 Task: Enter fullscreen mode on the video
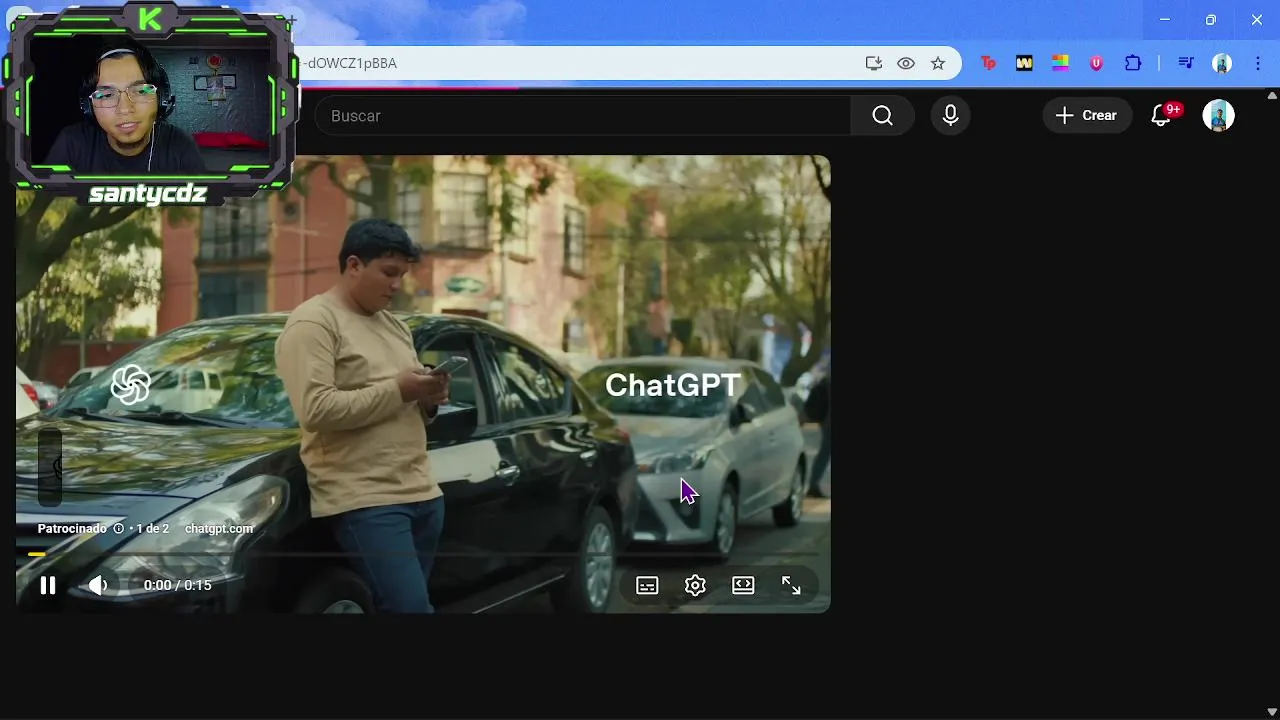tap(791, 586)
